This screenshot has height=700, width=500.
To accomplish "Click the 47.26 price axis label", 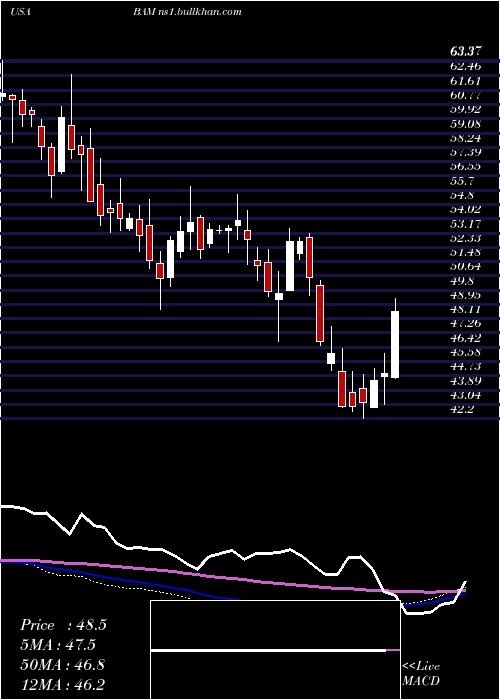I will tap(465, 324).
